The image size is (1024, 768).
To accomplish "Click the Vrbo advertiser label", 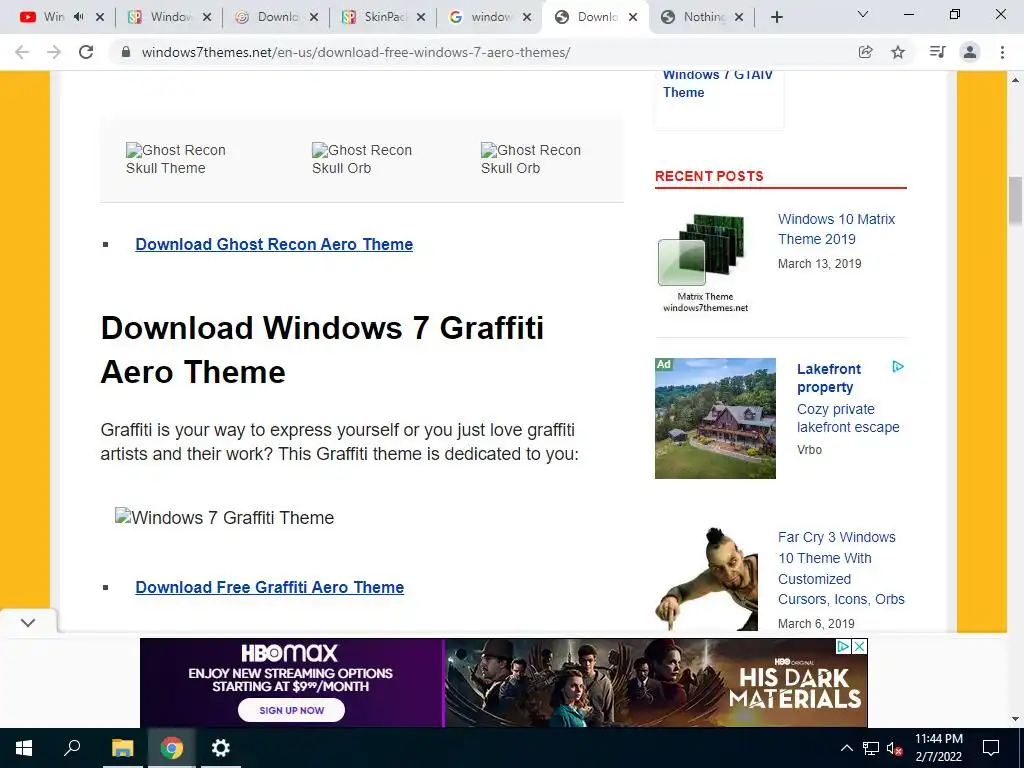I will 809,449.
